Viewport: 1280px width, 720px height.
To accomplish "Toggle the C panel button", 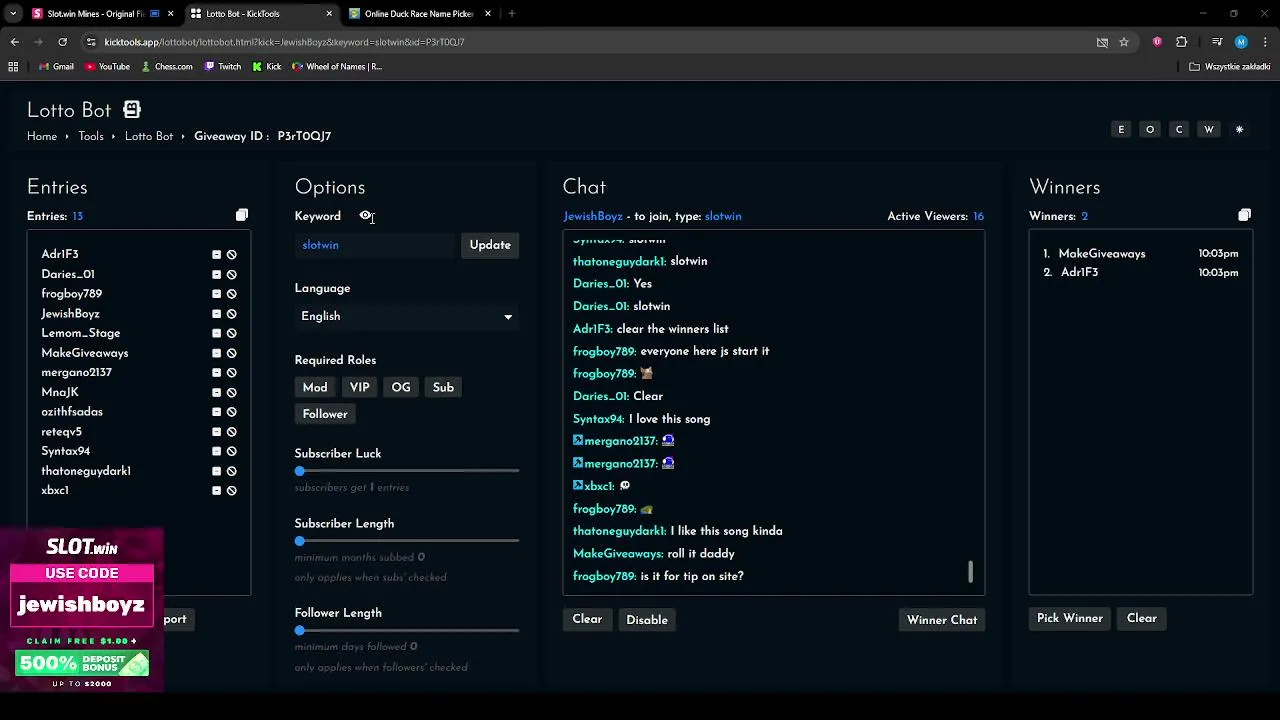I will 1179,130.
